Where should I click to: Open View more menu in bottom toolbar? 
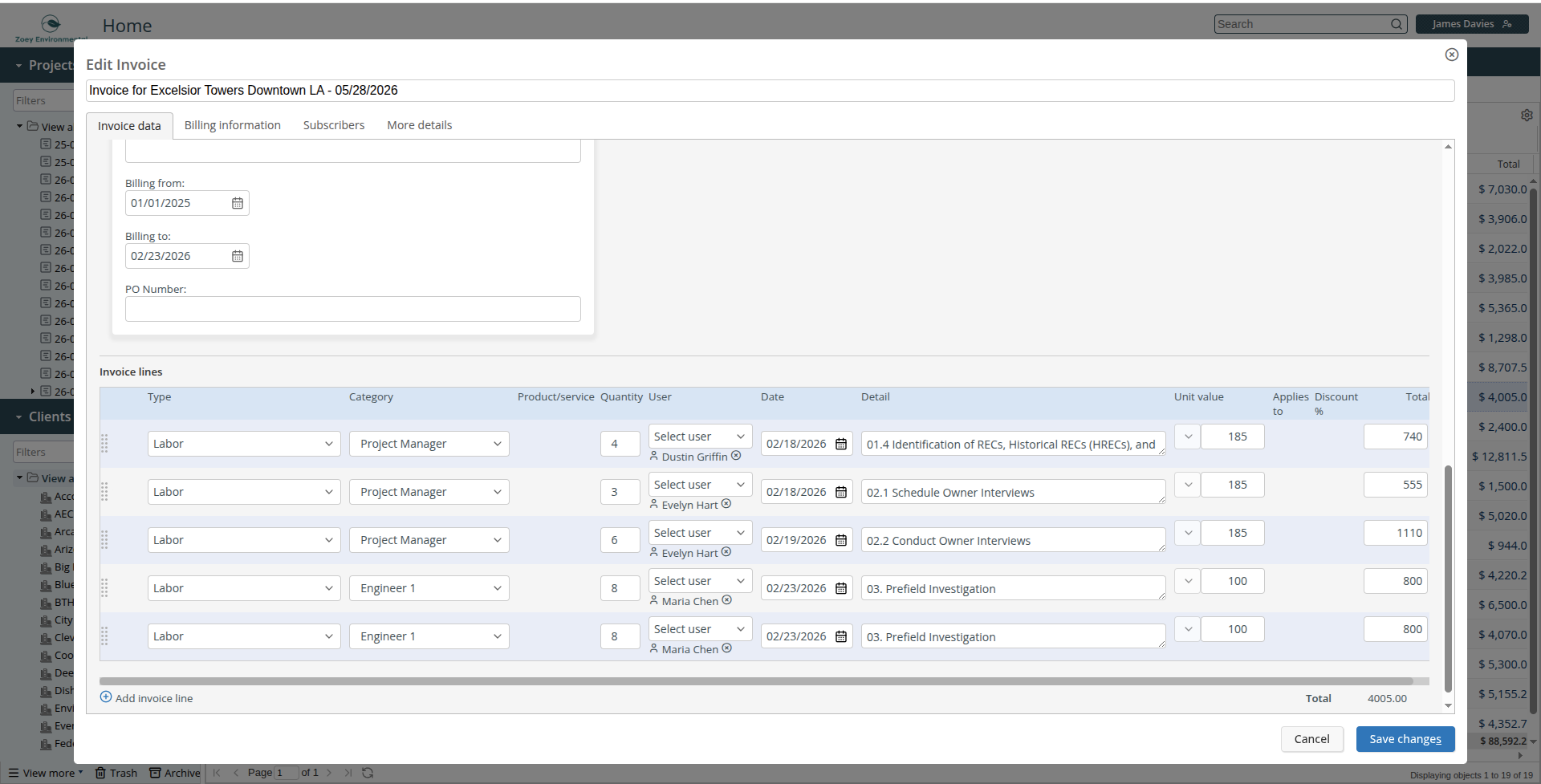[46, 773]
